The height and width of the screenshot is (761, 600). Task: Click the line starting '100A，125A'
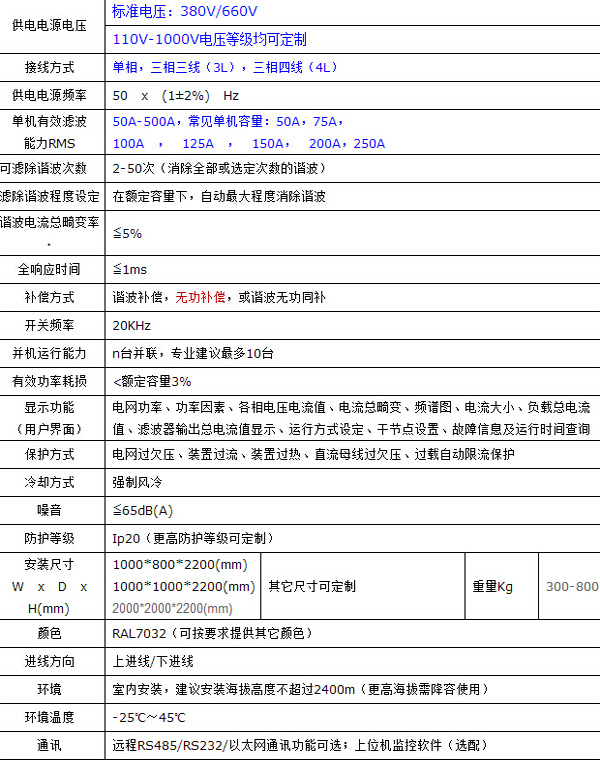[x=249, y=144]
